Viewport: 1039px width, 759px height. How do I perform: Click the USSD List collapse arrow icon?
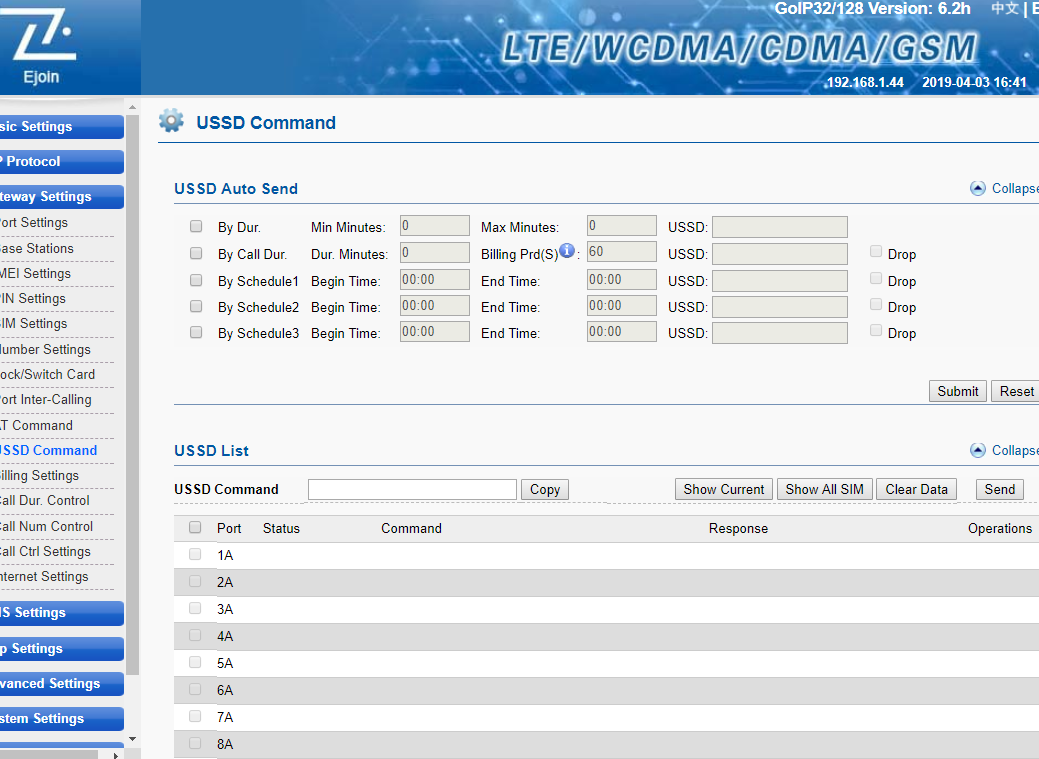tap(978, 450)
